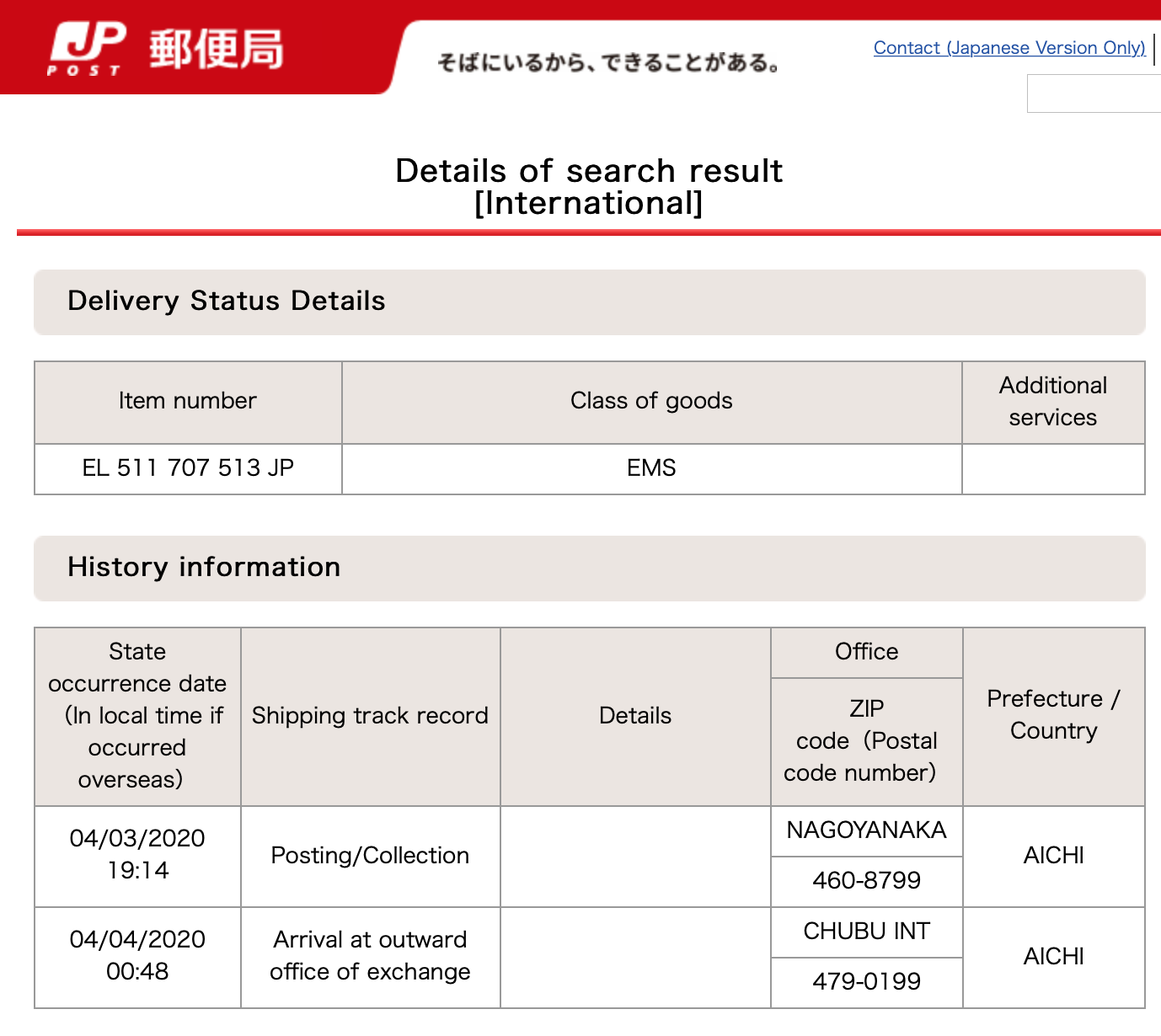Click the ZIP code 479-0199
Screen dimensions: 1161x1036
(866, 982)
